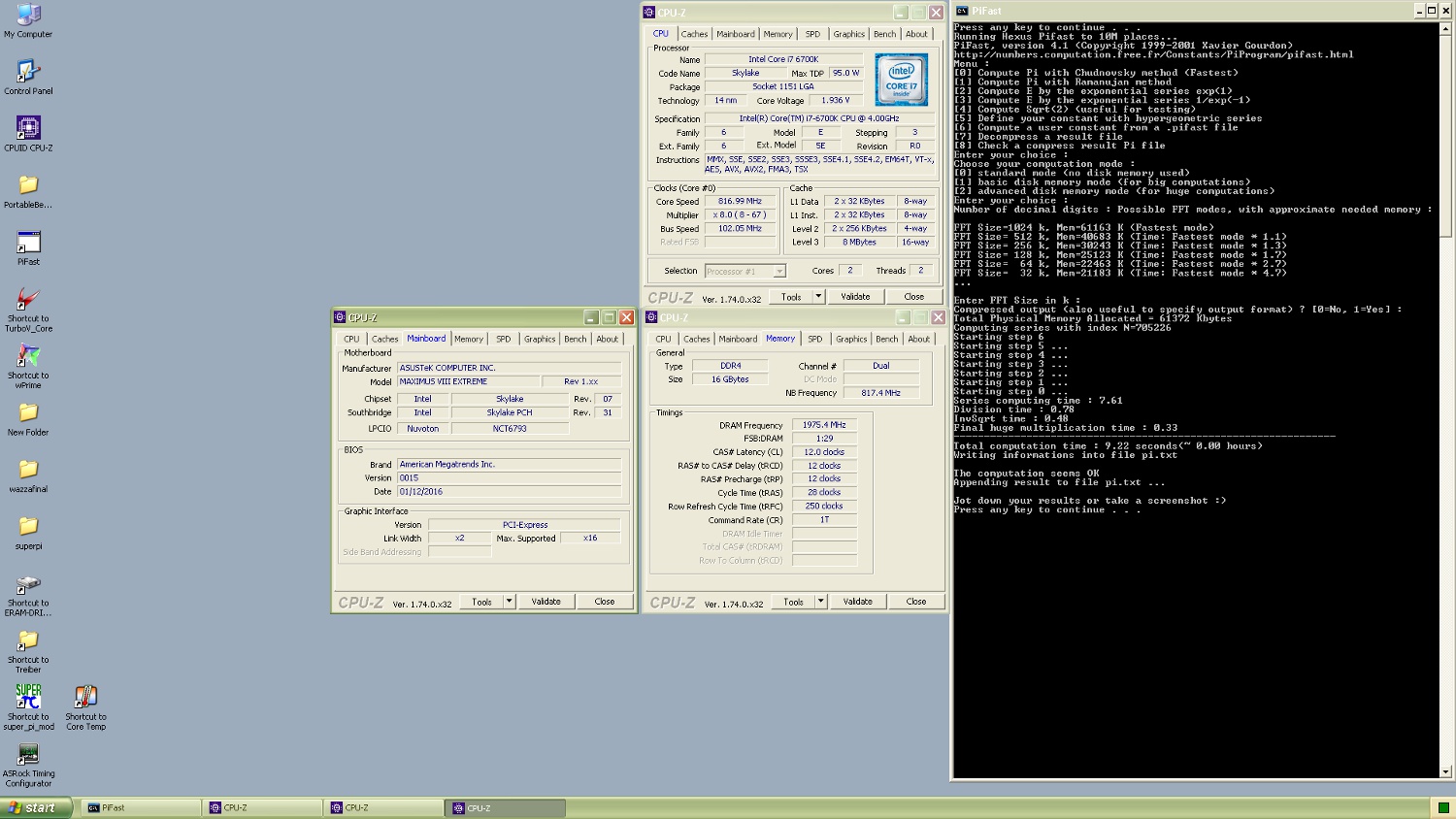The image size is (1456, 819).
Task: Click Tools button in Memory window
Action: 793,602
